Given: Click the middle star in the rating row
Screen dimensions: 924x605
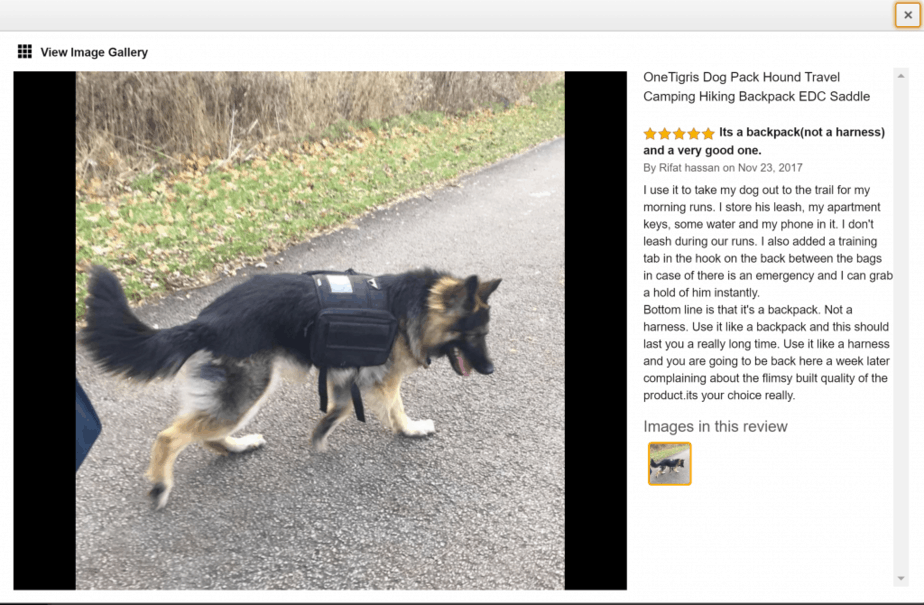Looking at the screenshot, I should pyautogui.click(x=679, y=134).
